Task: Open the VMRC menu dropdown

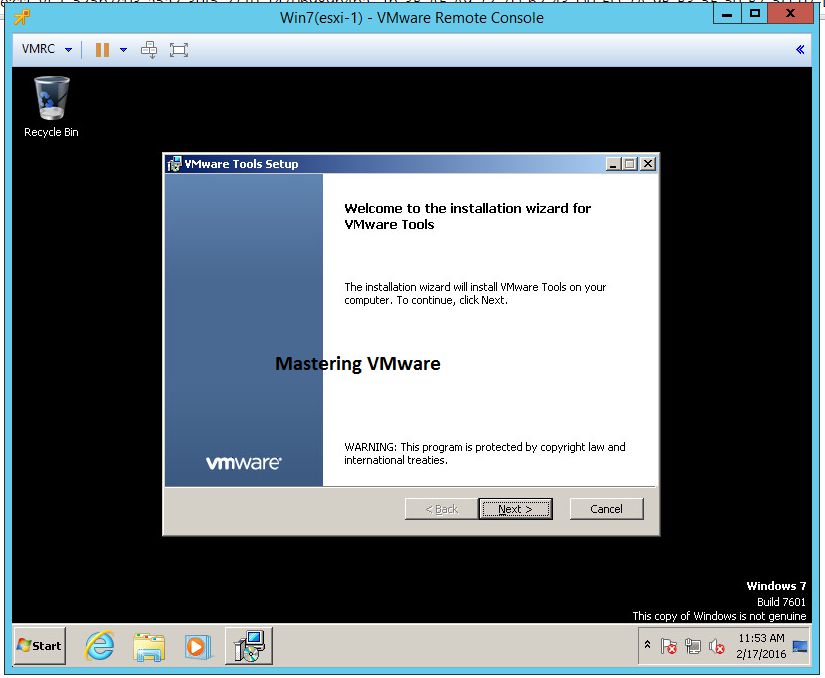Action: (46, 49)
